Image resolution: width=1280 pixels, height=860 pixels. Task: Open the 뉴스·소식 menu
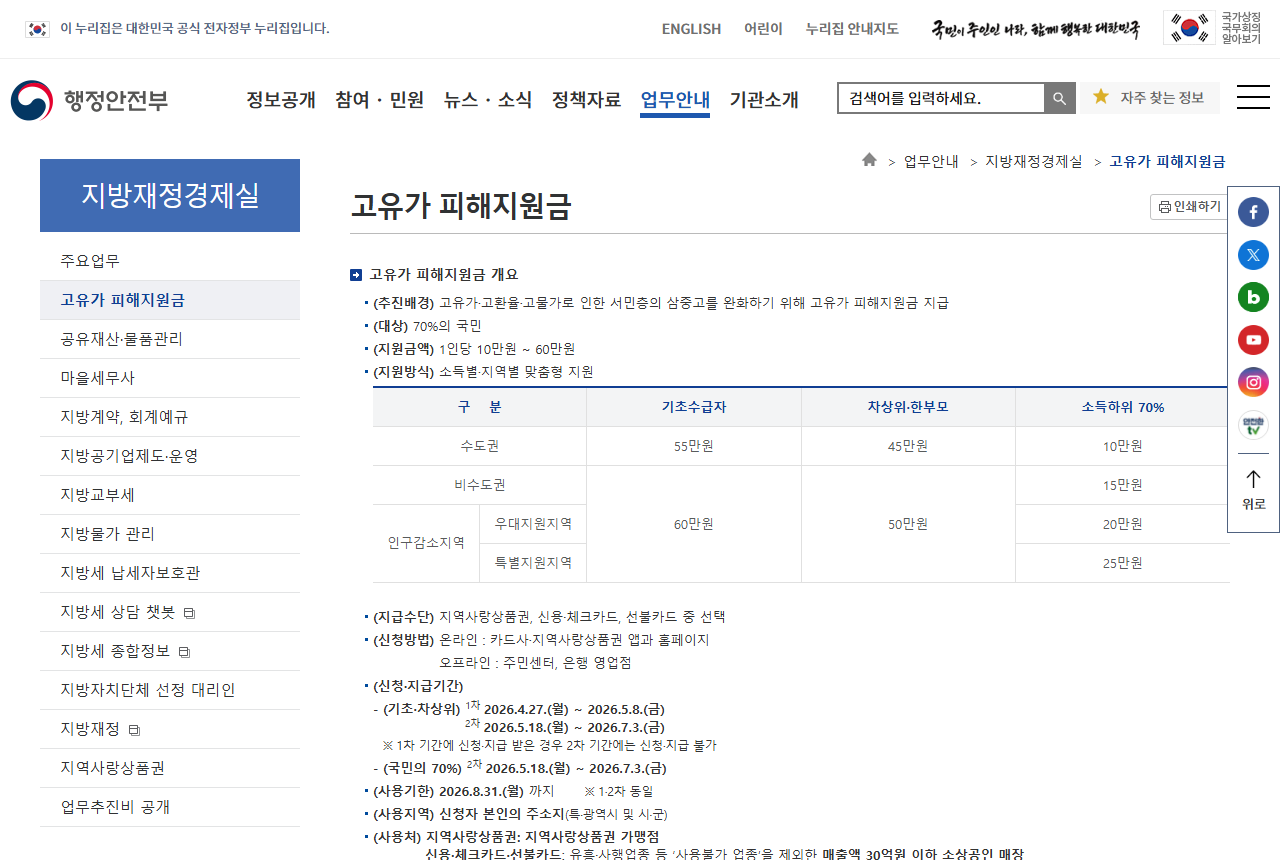click(x=488, y=100)
